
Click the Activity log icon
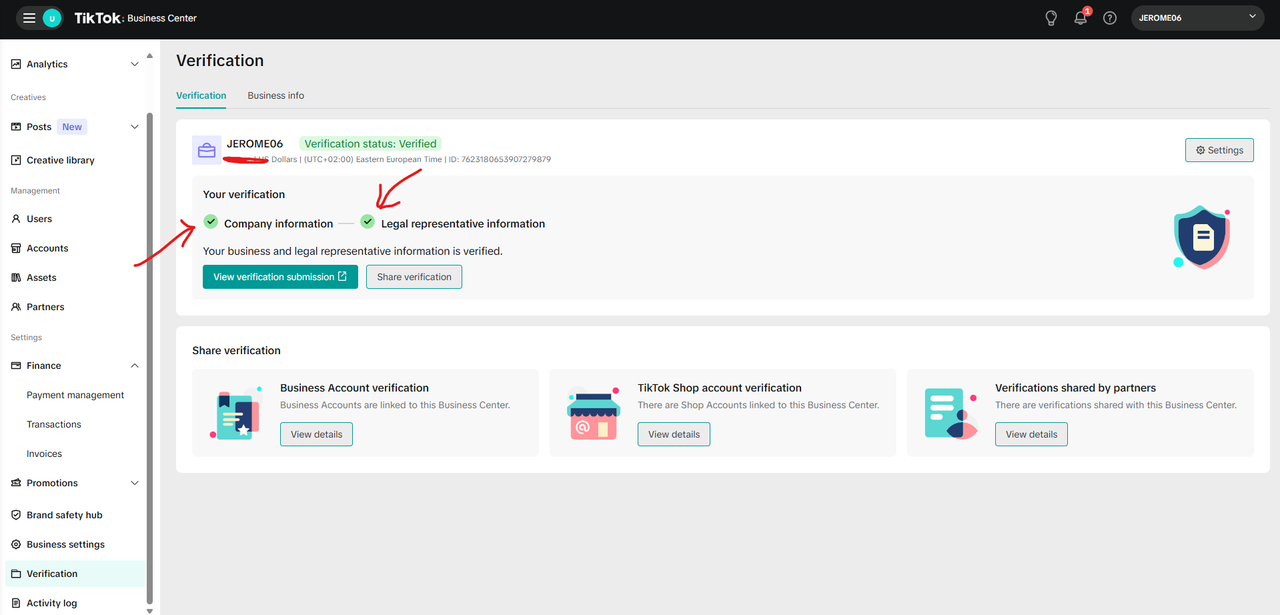pyautogui.click(x=16, y=603)
